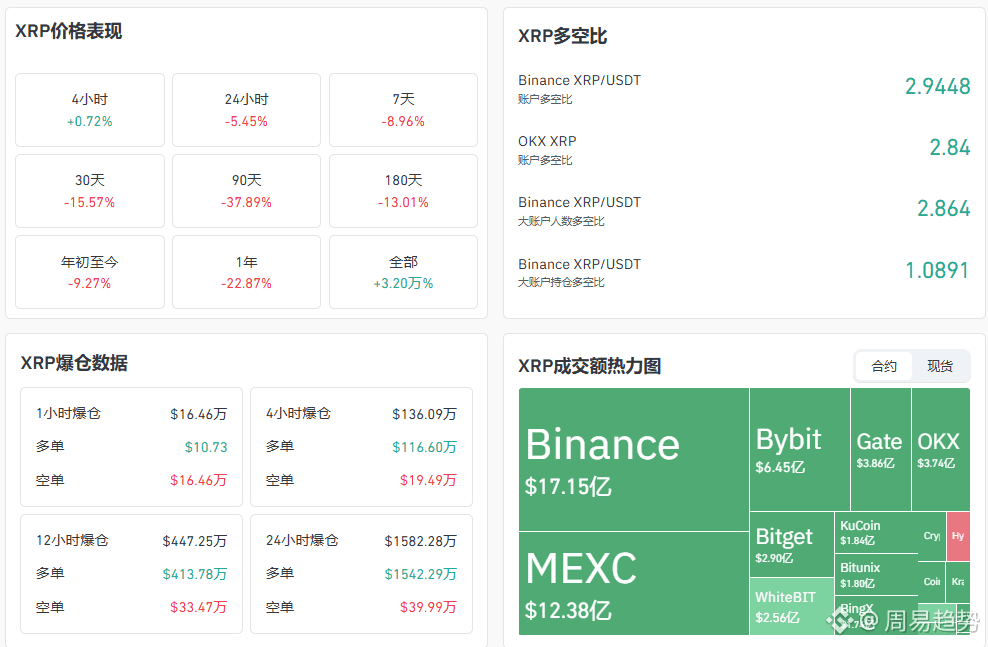Image resolution: width=988 pixels, height=647 pixels.
Task: Open the 4小时 price change card
Action: [x=89, y=110]
